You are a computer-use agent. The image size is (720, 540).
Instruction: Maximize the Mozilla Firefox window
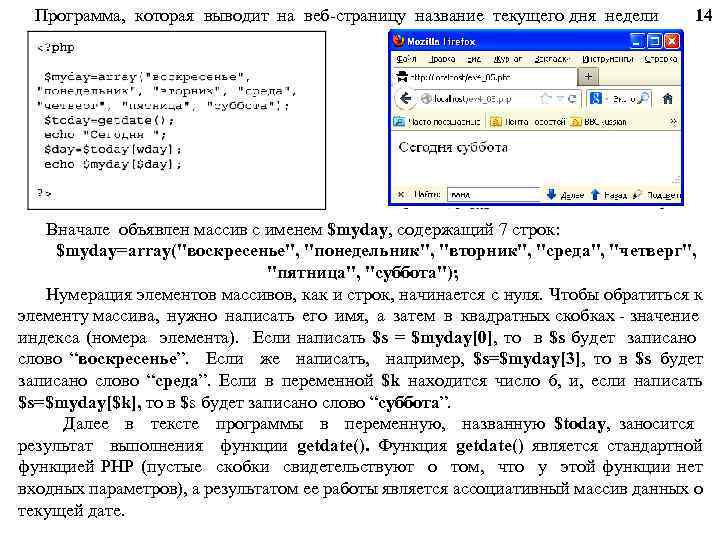pyautogui.click(x=654, y=41)
